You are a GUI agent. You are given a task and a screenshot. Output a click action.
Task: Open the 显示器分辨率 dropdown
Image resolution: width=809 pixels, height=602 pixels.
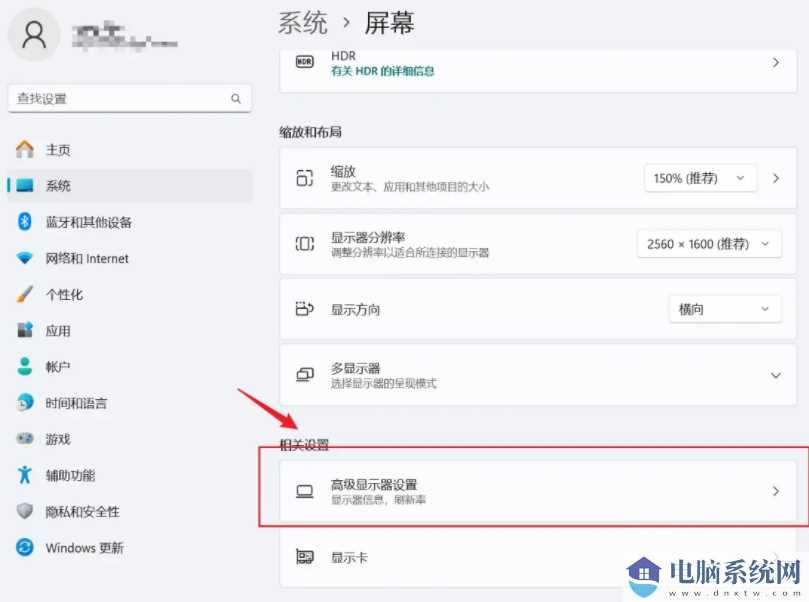click(x=708, y=243)
